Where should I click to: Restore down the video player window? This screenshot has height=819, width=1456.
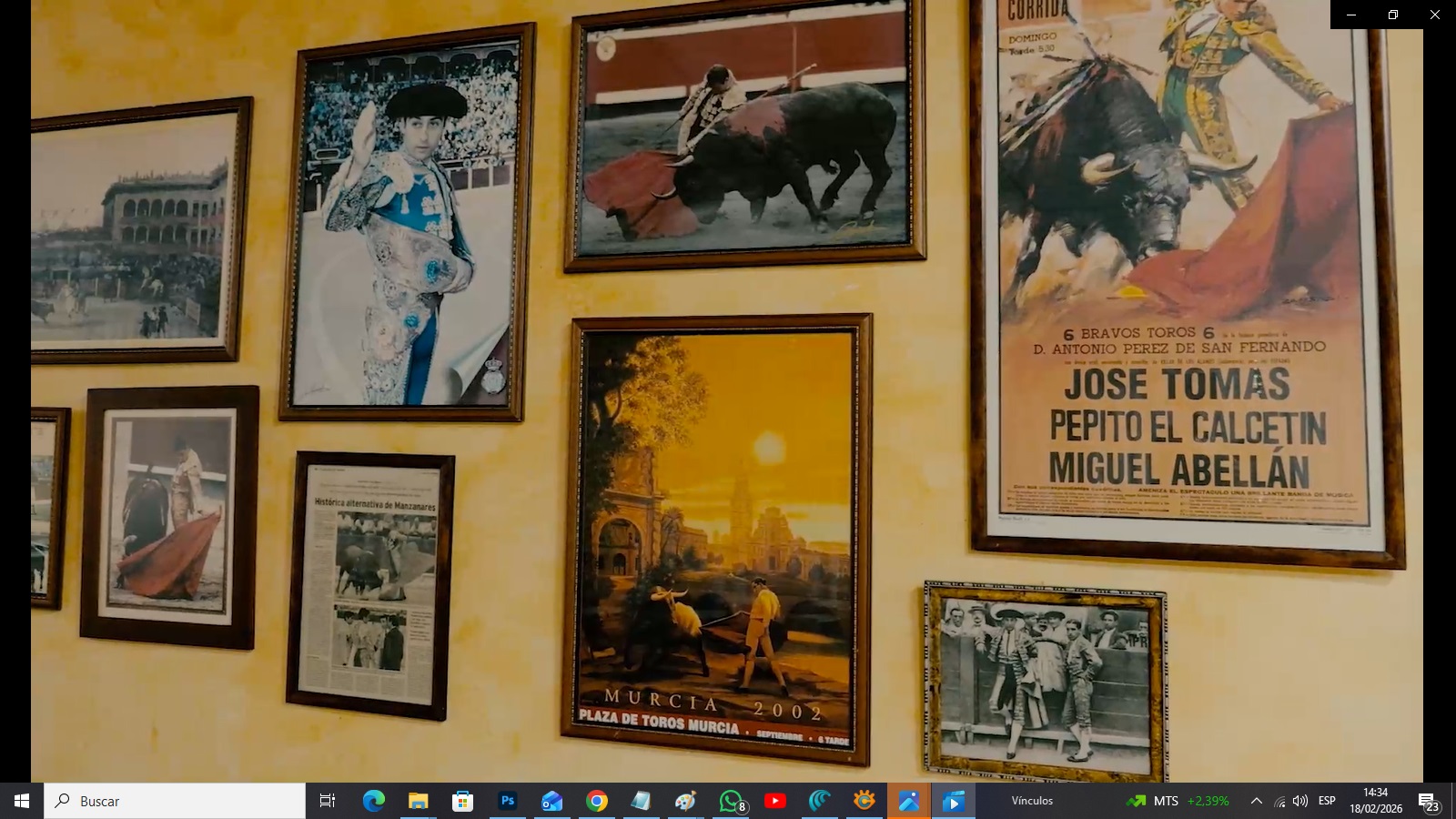click(1393, 15)
